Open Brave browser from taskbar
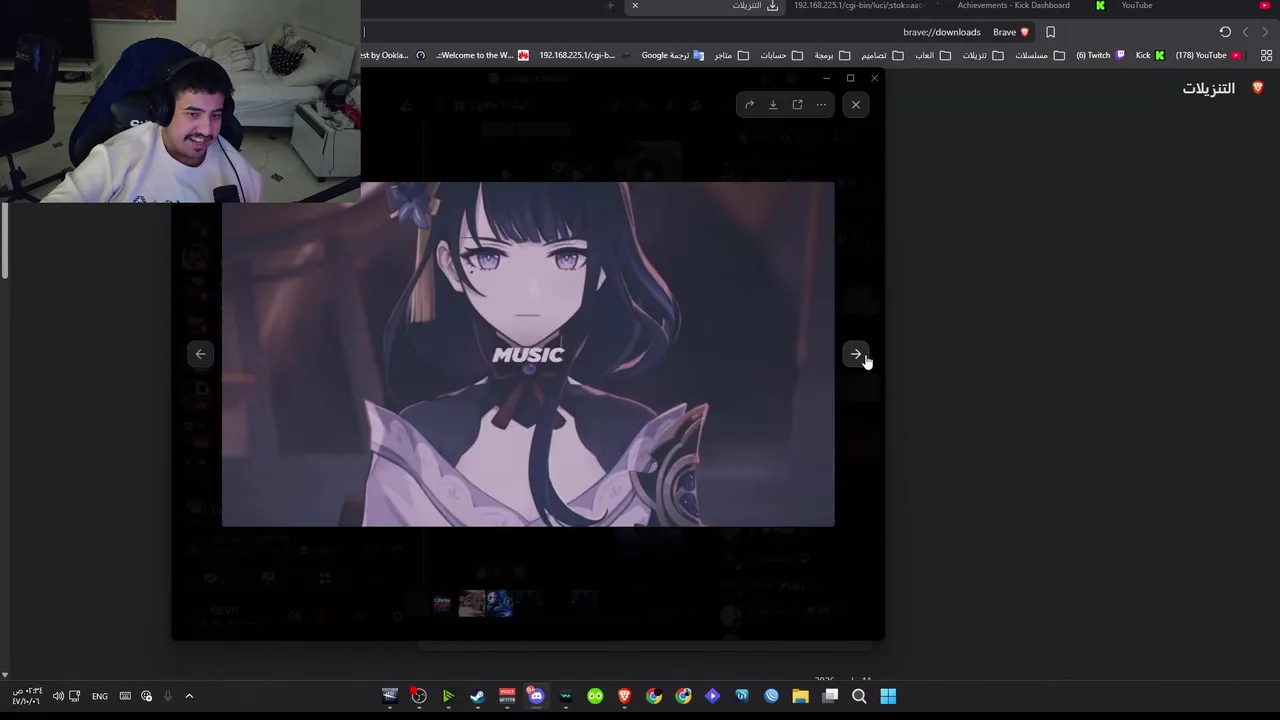The height and width of the screenshot is (720, 1280). (x=624, y=696)
